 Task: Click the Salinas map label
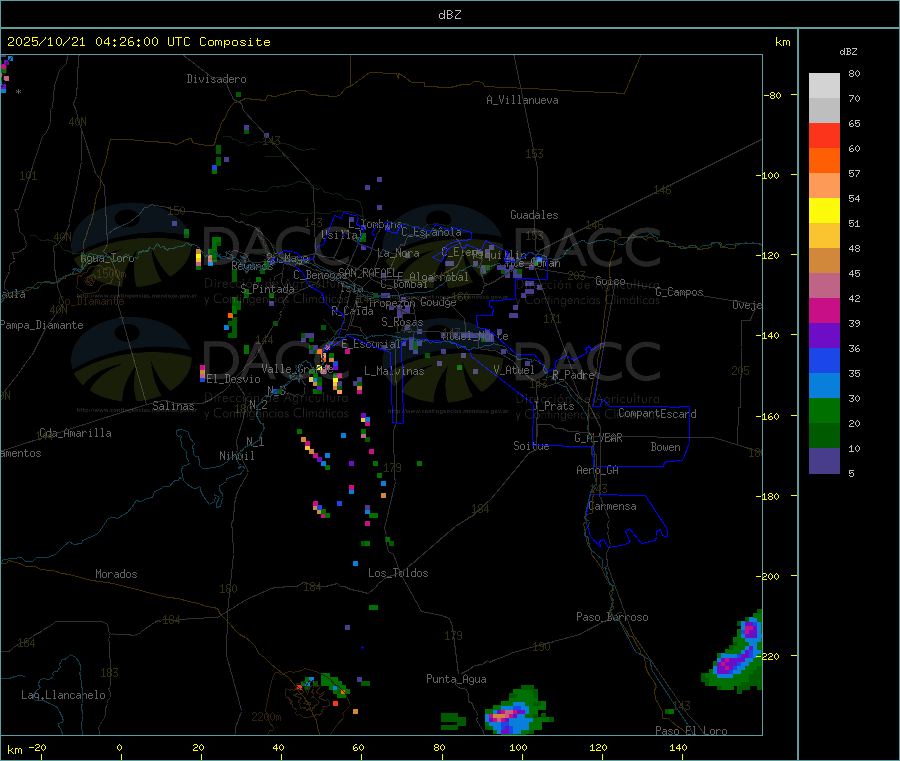[x=173, y=406]
